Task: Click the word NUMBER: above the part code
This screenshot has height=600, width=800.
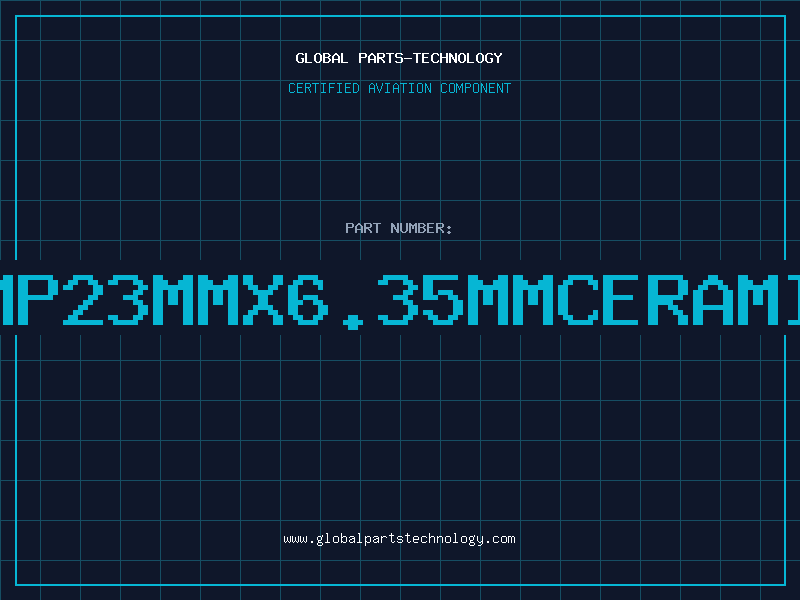Action: (421, 228)
